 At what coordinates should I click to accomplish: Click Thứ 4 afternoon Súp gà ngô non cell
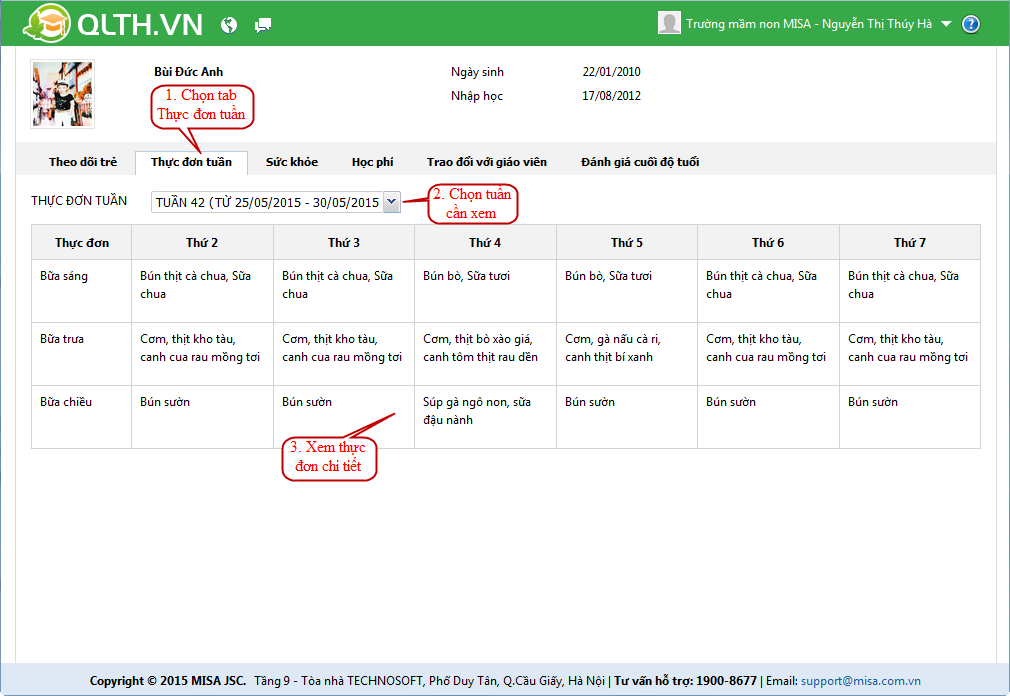[x=485, y=417]
